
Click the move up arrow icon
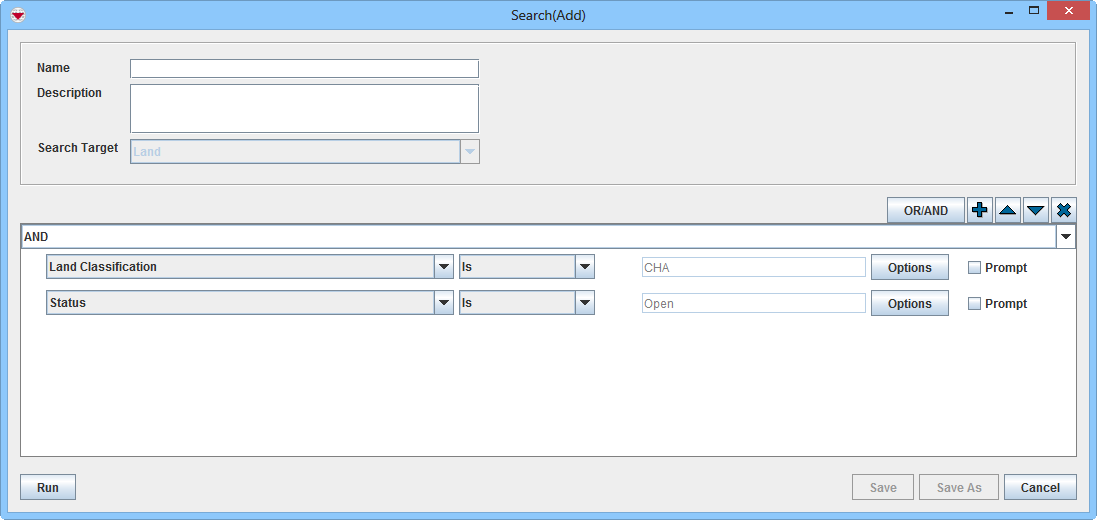[1008, 210]
